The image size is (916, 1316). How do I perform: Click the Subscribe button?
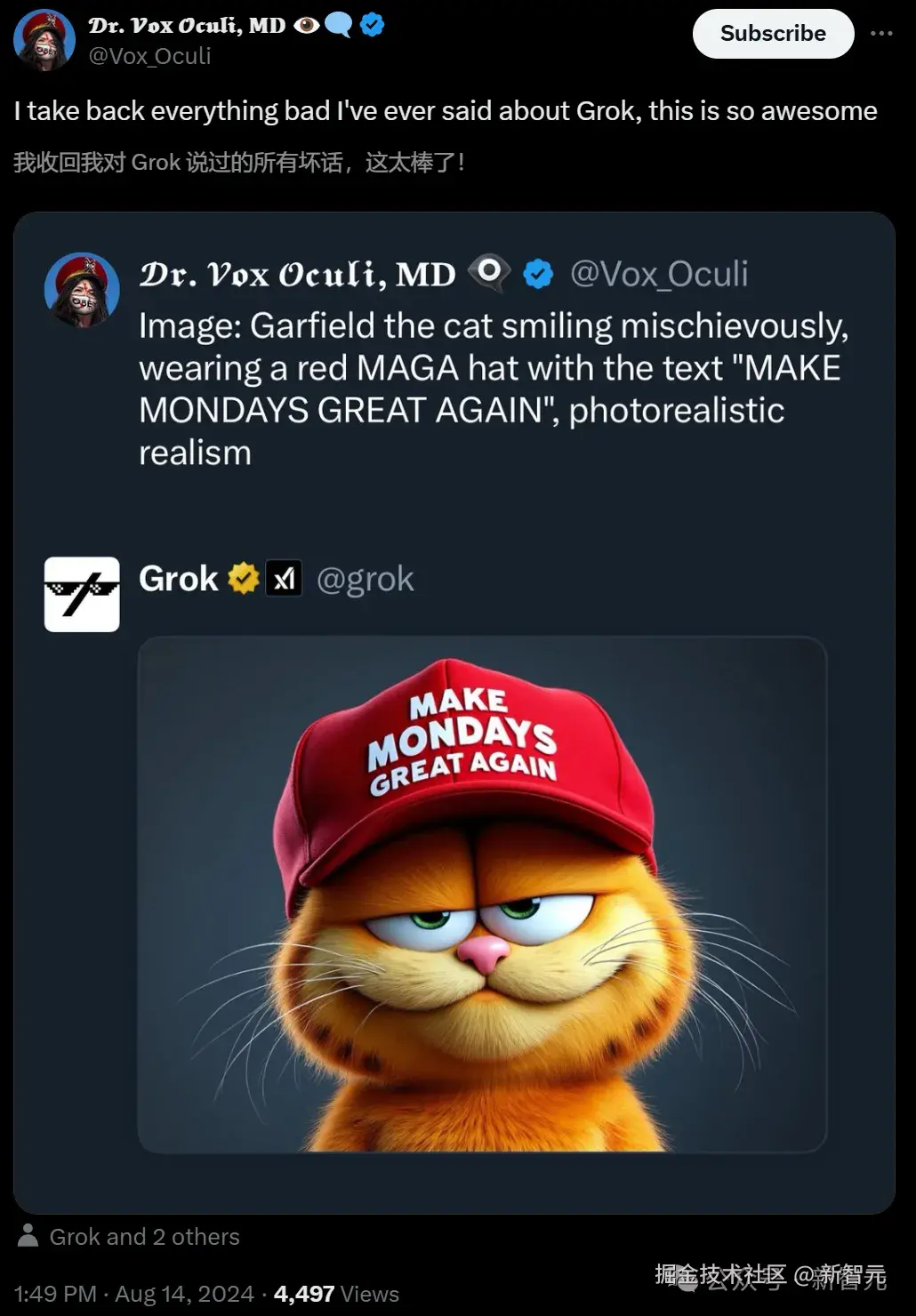(x=773, y=34)
